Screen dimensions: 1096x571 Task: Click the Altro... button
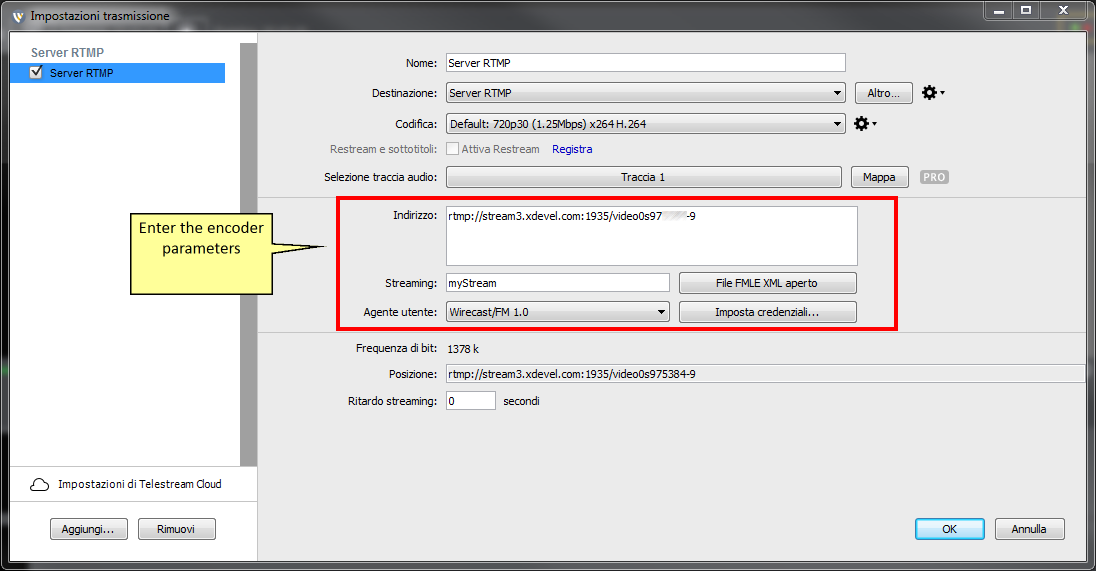(884, 93)
